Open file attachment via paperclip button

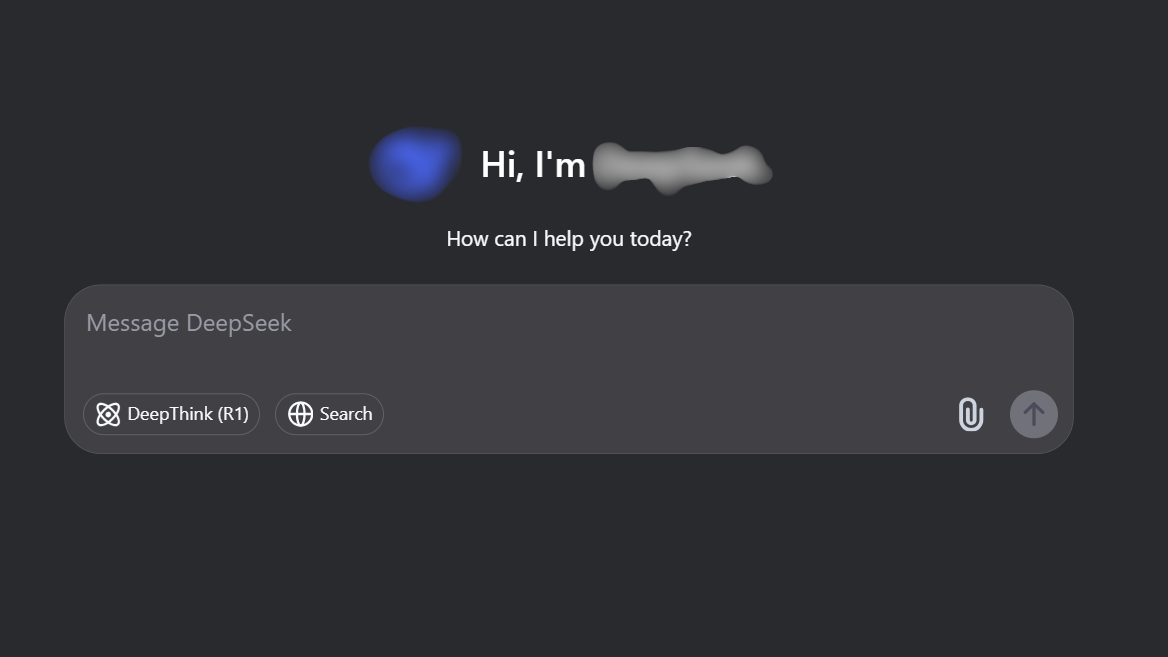coord(971,414)
